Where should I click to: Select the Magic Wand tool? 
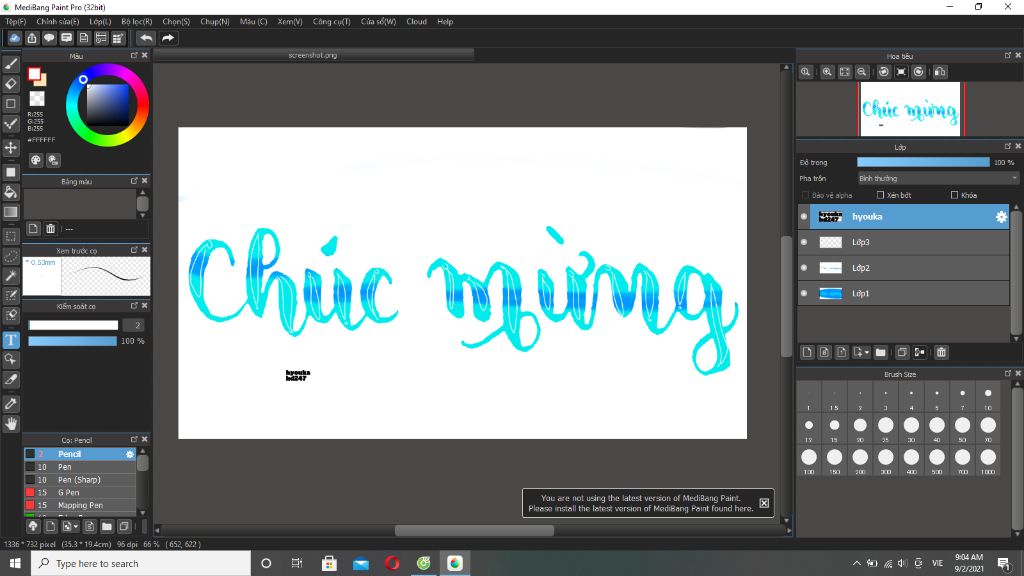pyautogui.click(x=11, y=276)
